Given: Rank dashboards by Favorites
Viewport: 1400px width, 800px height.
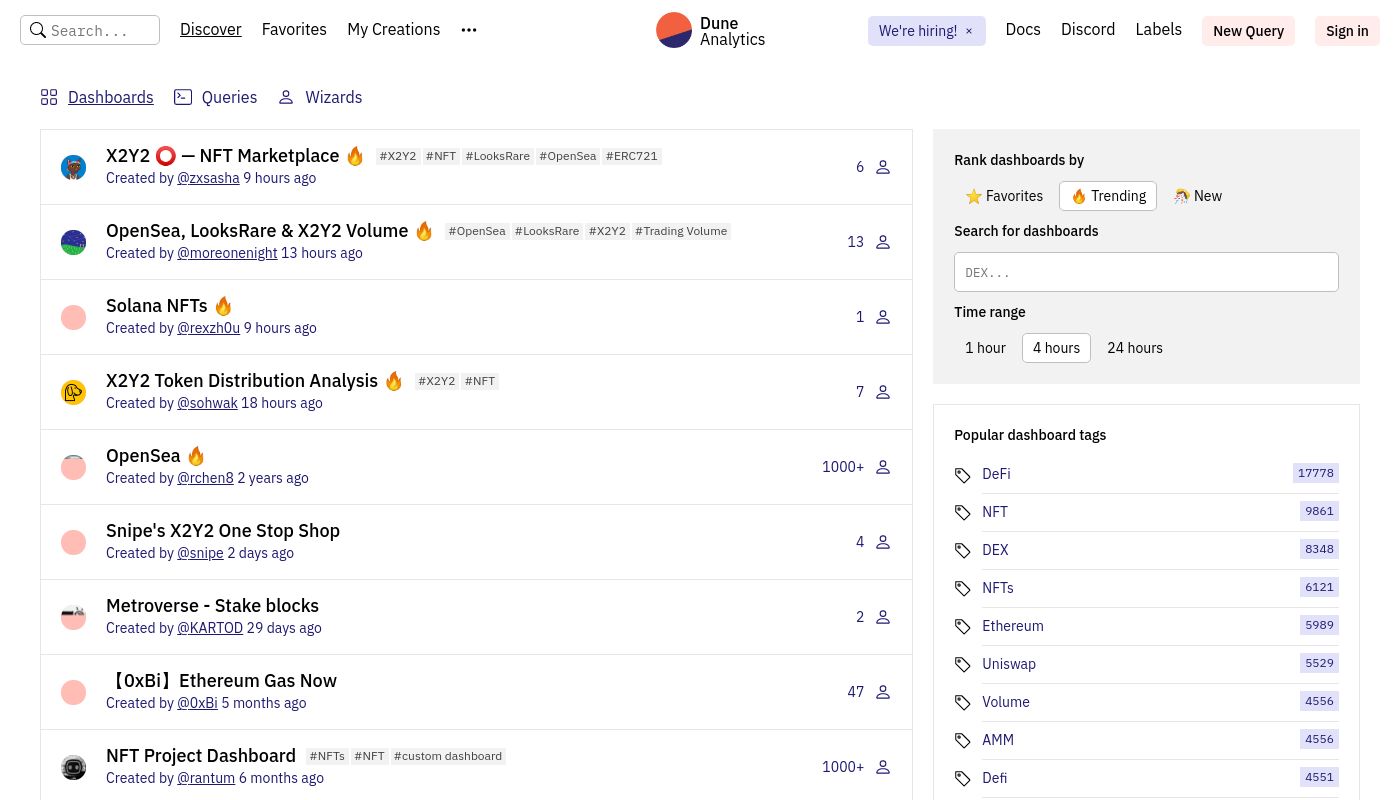Looking at the screenshot, I should point(1004,196).
